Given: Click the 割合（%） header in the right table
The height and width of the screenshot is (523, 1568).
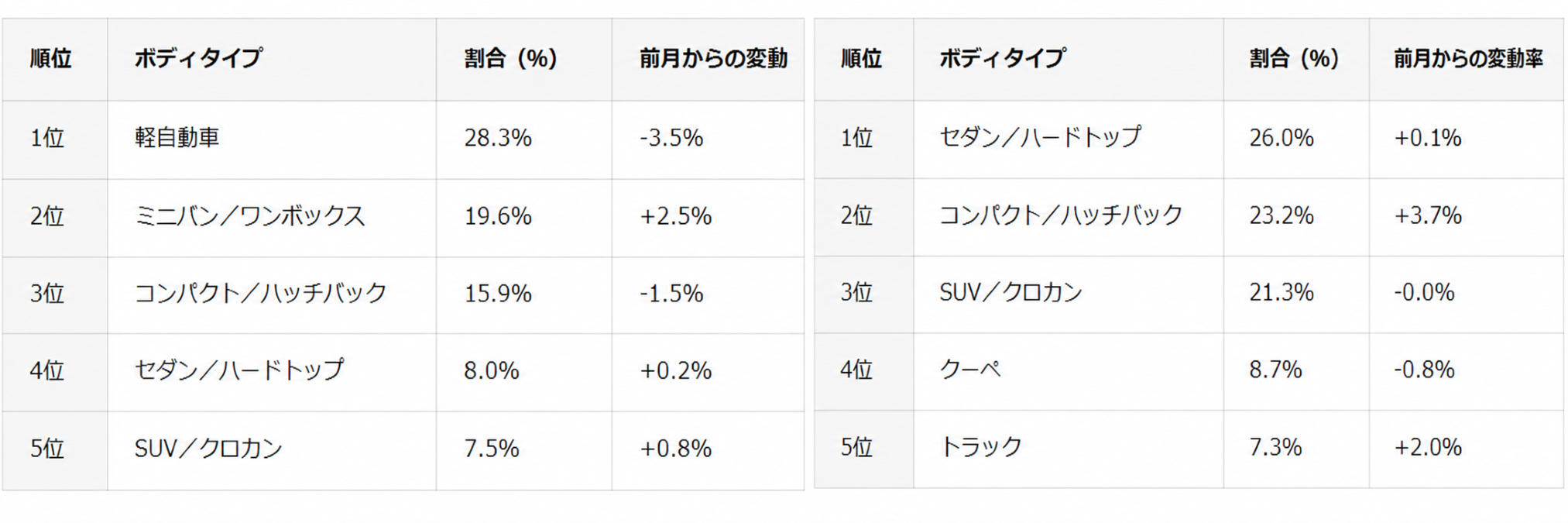Looking at the screenshot, I should [1294, 59].
